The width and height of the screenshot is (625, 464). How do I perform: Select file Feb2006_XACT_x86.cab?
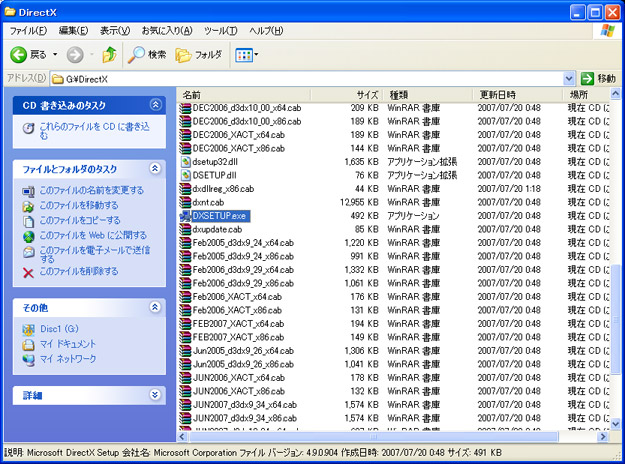click(x=237, y=311)
